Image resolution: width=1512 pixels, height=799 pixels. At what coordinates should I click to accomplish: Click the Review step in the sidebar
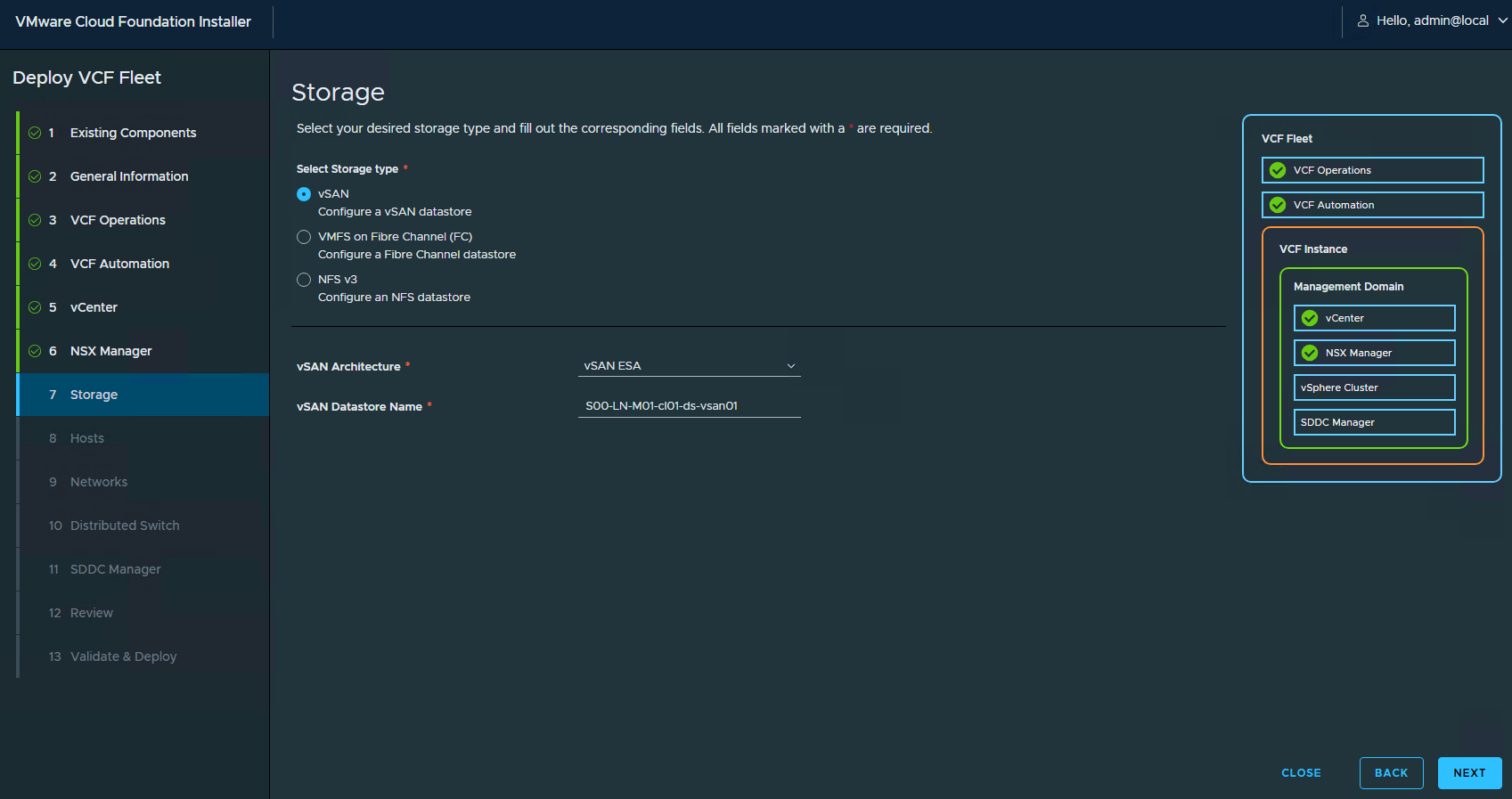click(143, 613)
